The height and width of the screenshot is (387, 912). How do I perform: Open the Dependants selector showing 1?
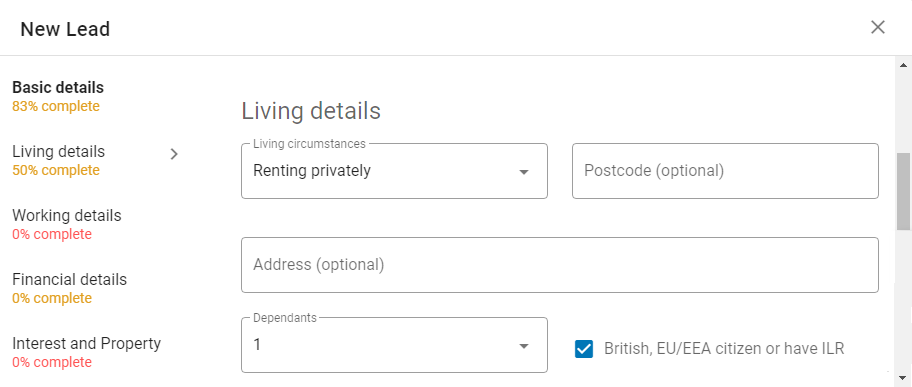coord(394,345)
